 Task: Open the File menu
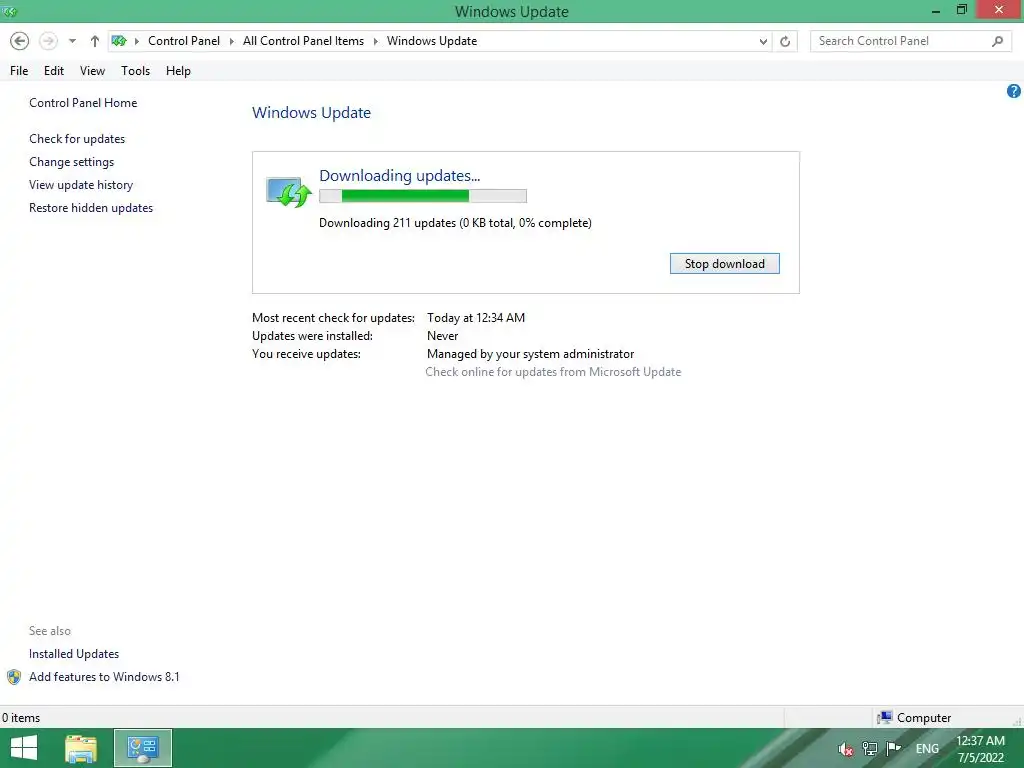pyautogui.click(x=19, y=71)
